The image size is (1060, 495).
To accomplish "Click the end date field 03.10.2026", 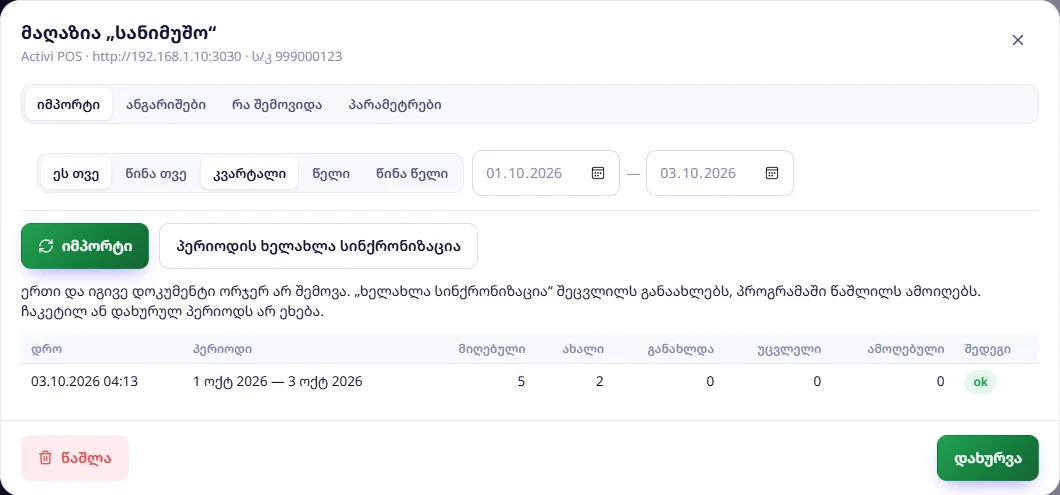I will pyautogui.click(x=719, y=173).
